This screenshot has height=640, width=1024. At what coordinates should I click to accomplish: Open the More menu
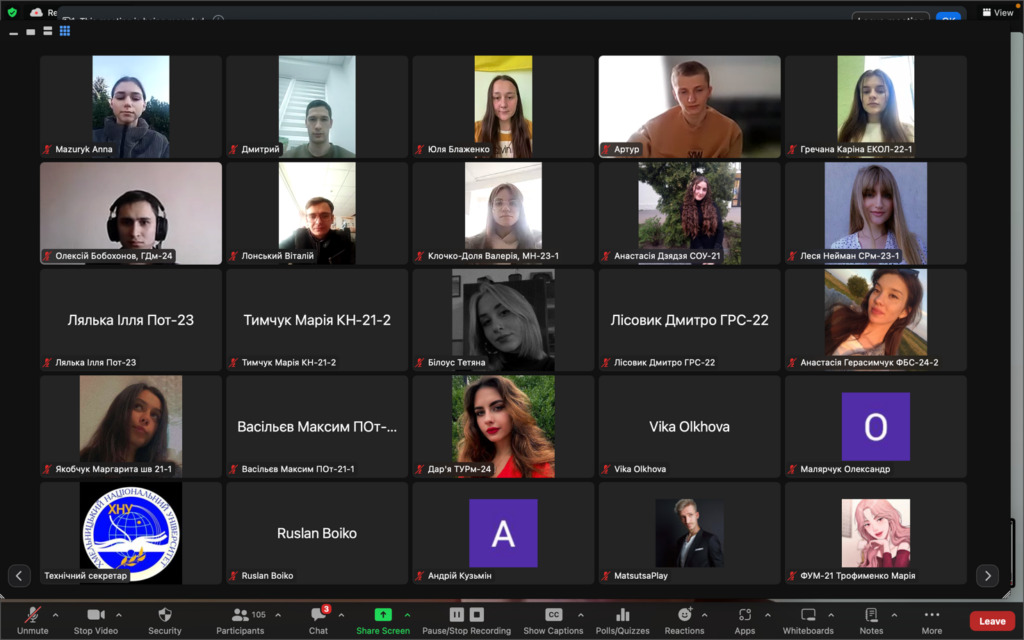click(x=932, y=614)
